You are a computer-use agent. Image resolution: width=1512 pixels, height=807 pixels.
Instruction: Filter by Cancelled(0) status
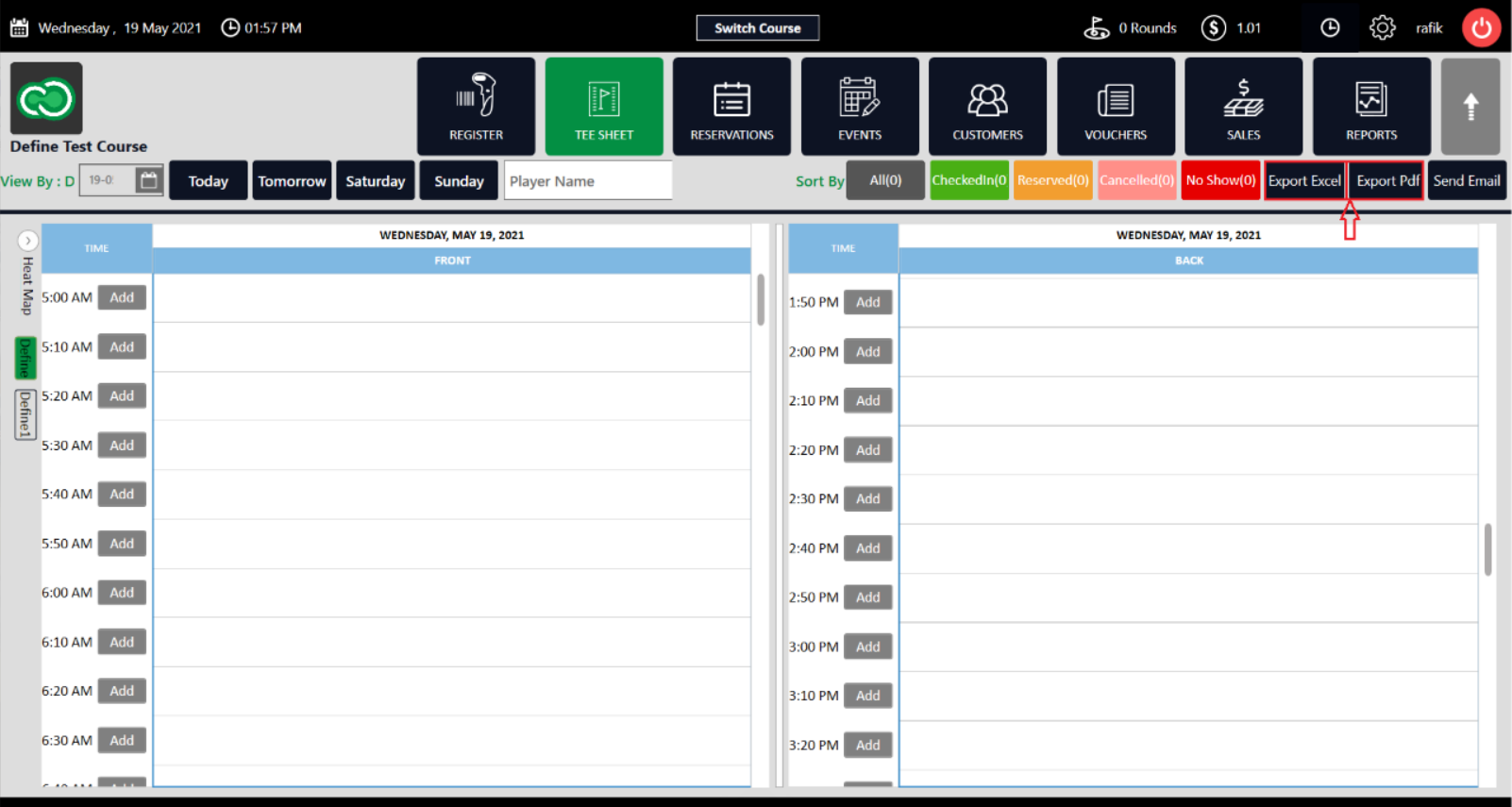pyautogui.click(x=1136, y=180)
